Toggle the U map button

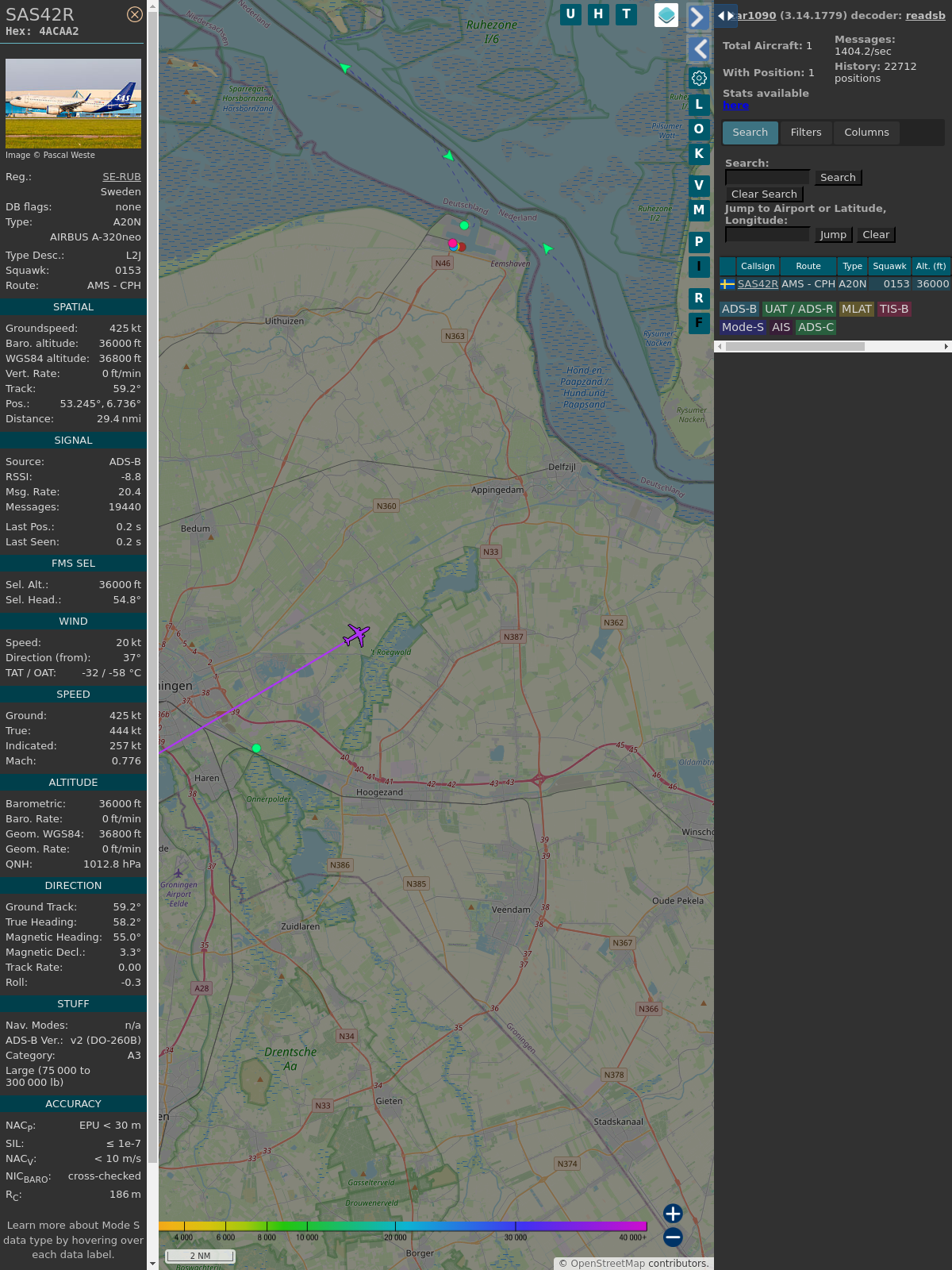(x=570, y=14)
